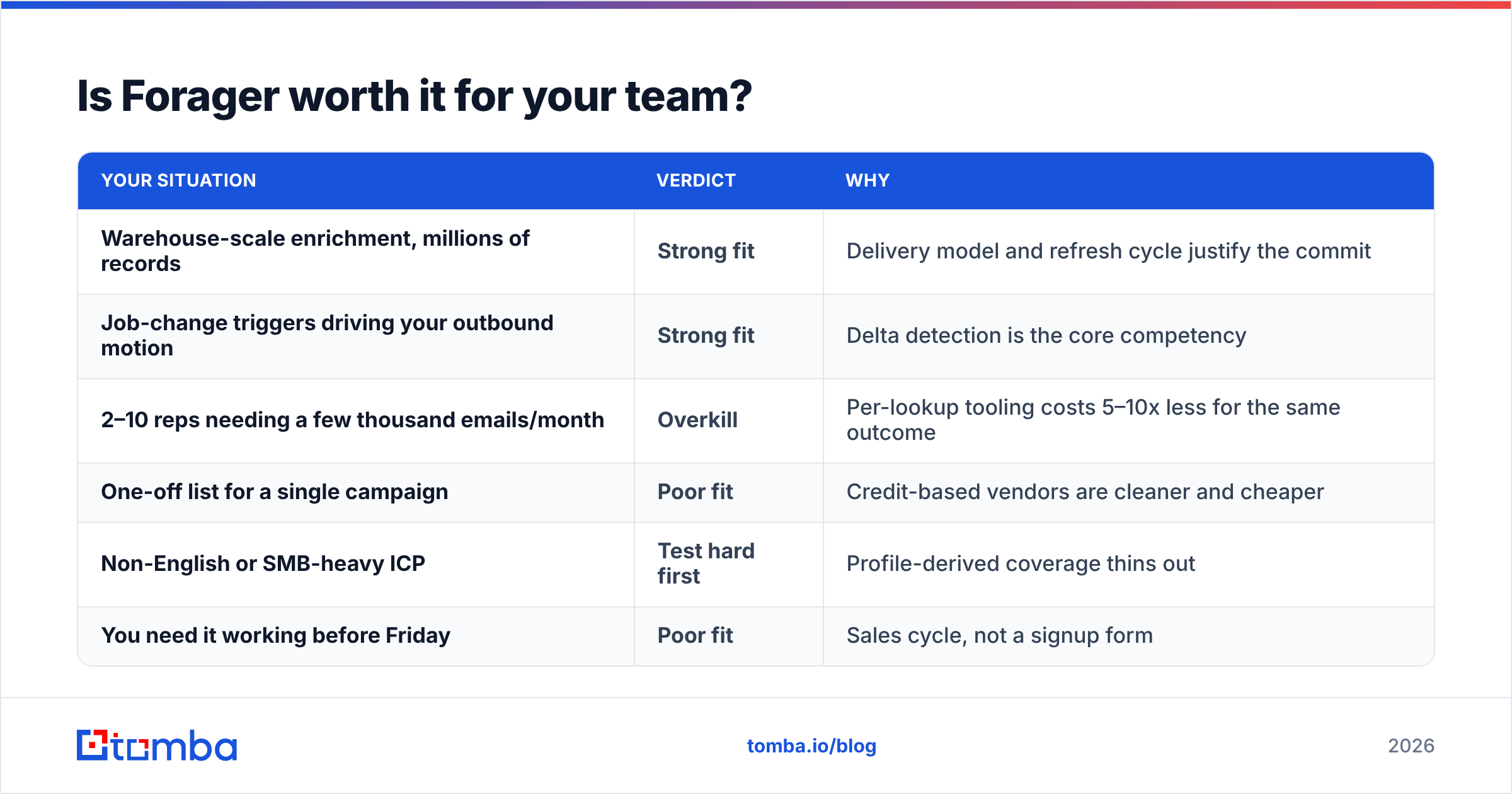Select the 'YOUR SITUATION' column header
Image resolution: width=1512 pixels, height=794 pixels.
pyautogui.click(x=179, y=181)
